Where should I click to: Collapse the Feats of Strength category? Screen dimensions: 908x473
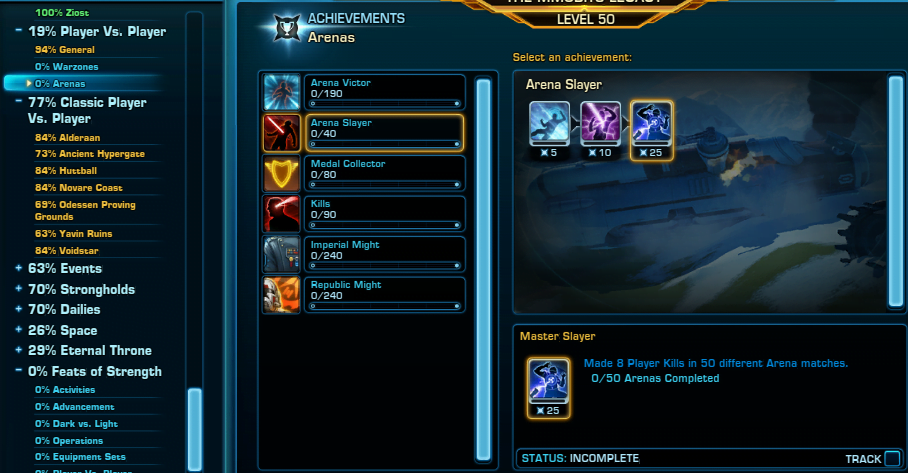click(19, 370)
